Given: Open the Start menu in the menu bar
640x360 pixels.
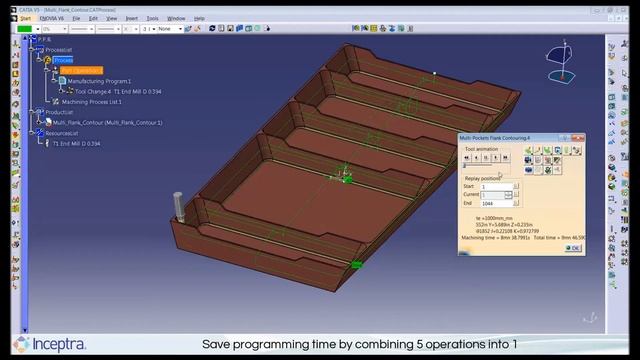Looking at the screenshot, I should pyautogui.click(x=25, y=19).
